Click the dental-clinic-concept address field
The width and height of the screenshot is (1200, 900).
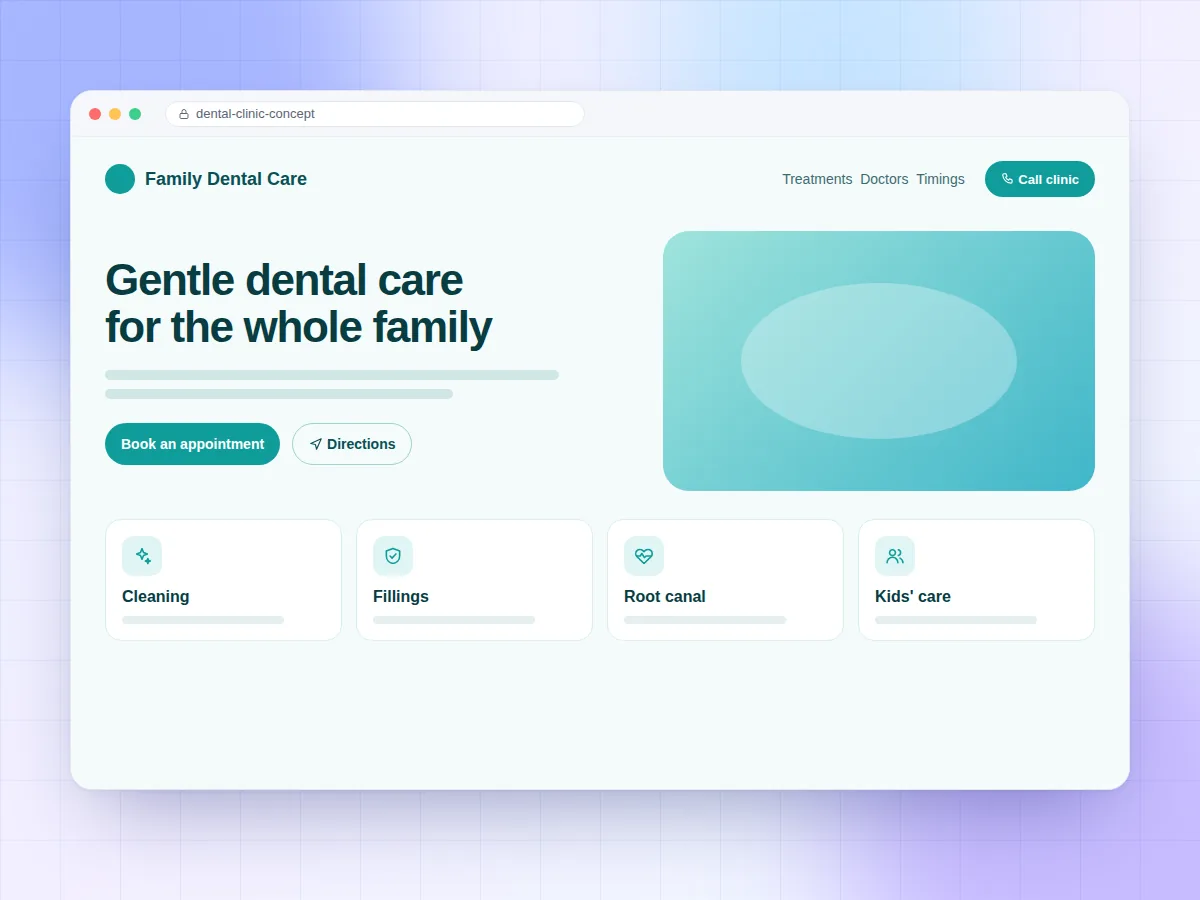click(375, 114)
